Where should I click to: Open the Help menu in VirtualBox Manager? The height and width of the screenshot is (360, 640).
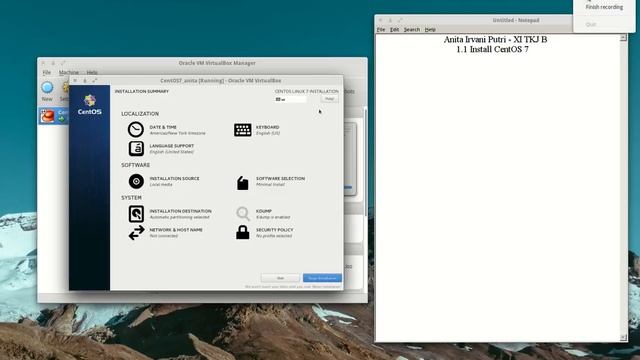coord(92,72)
